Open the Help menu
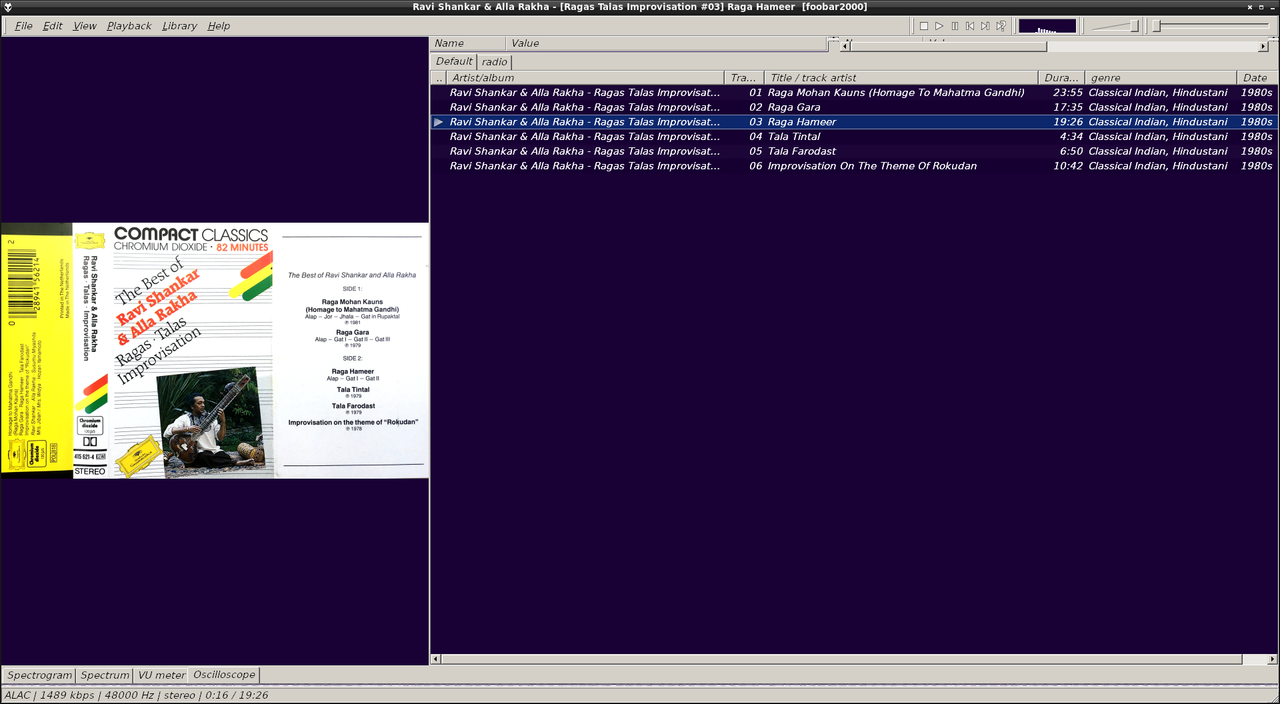This screenshot has width=1280, height=704. pos(219,26)
